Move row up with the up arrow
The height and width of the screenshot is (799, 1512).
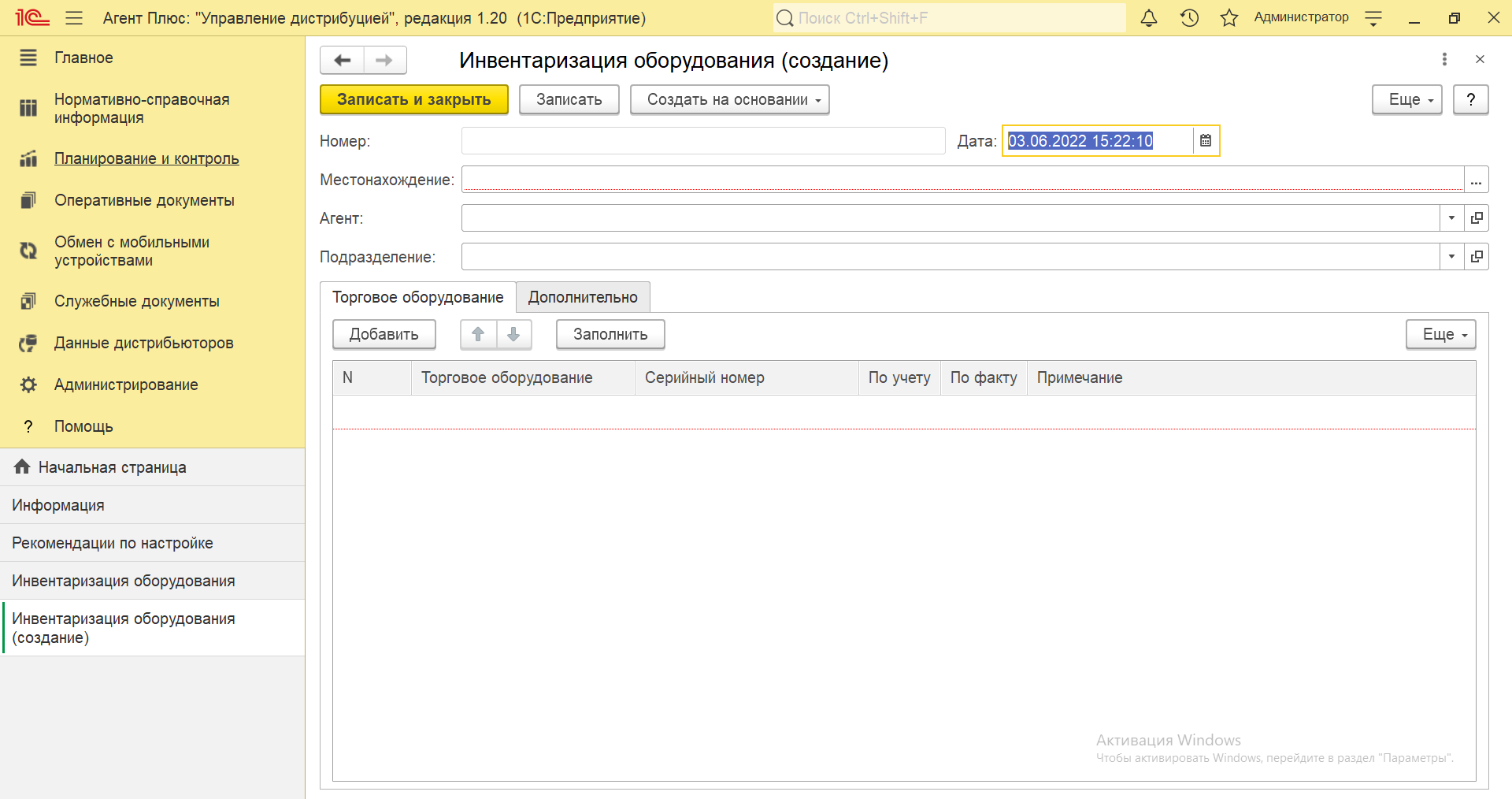pyautogui.click(x=478, y=334)
